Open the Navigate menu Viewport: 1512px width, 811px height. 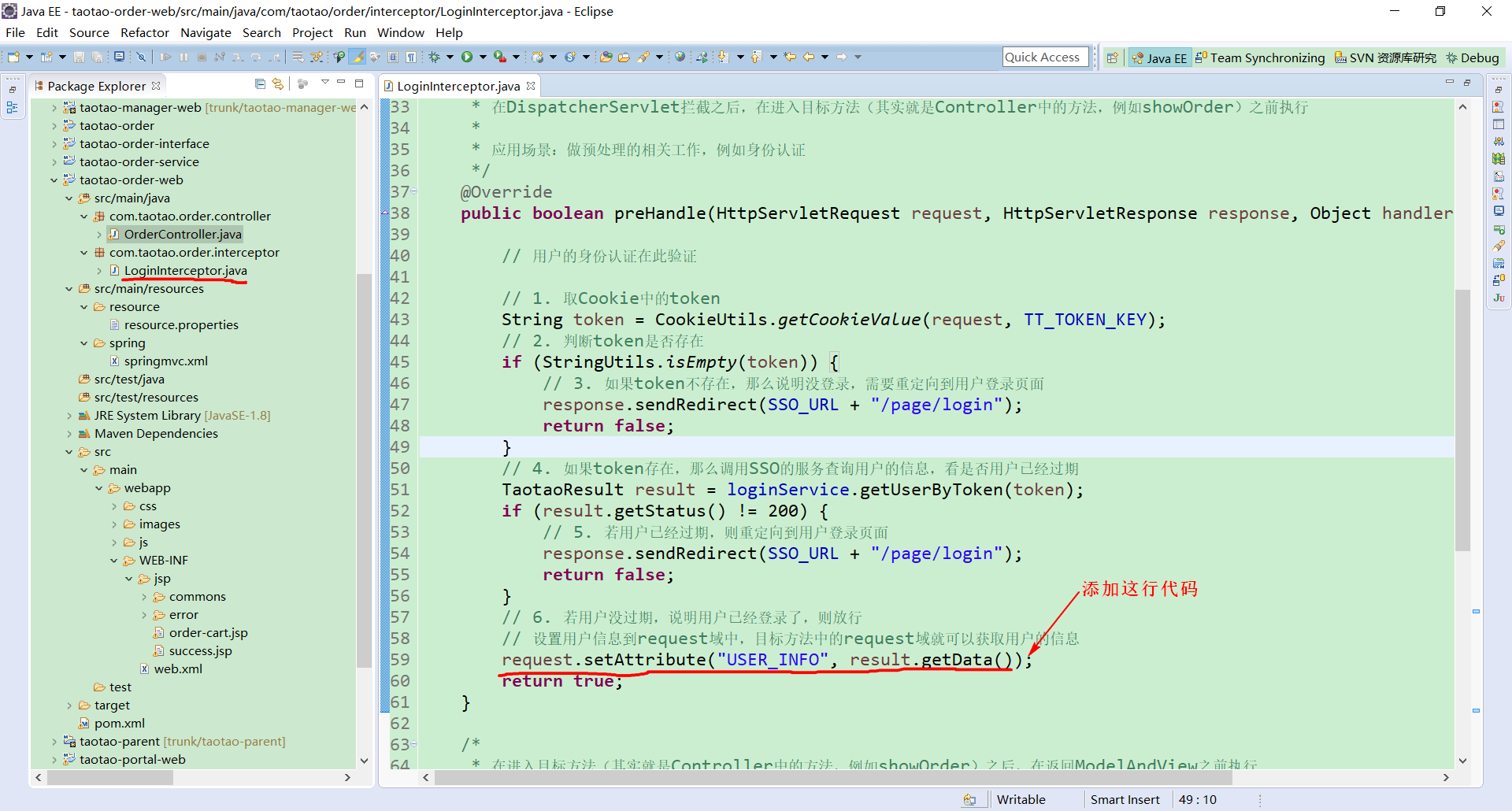[206, 32]
